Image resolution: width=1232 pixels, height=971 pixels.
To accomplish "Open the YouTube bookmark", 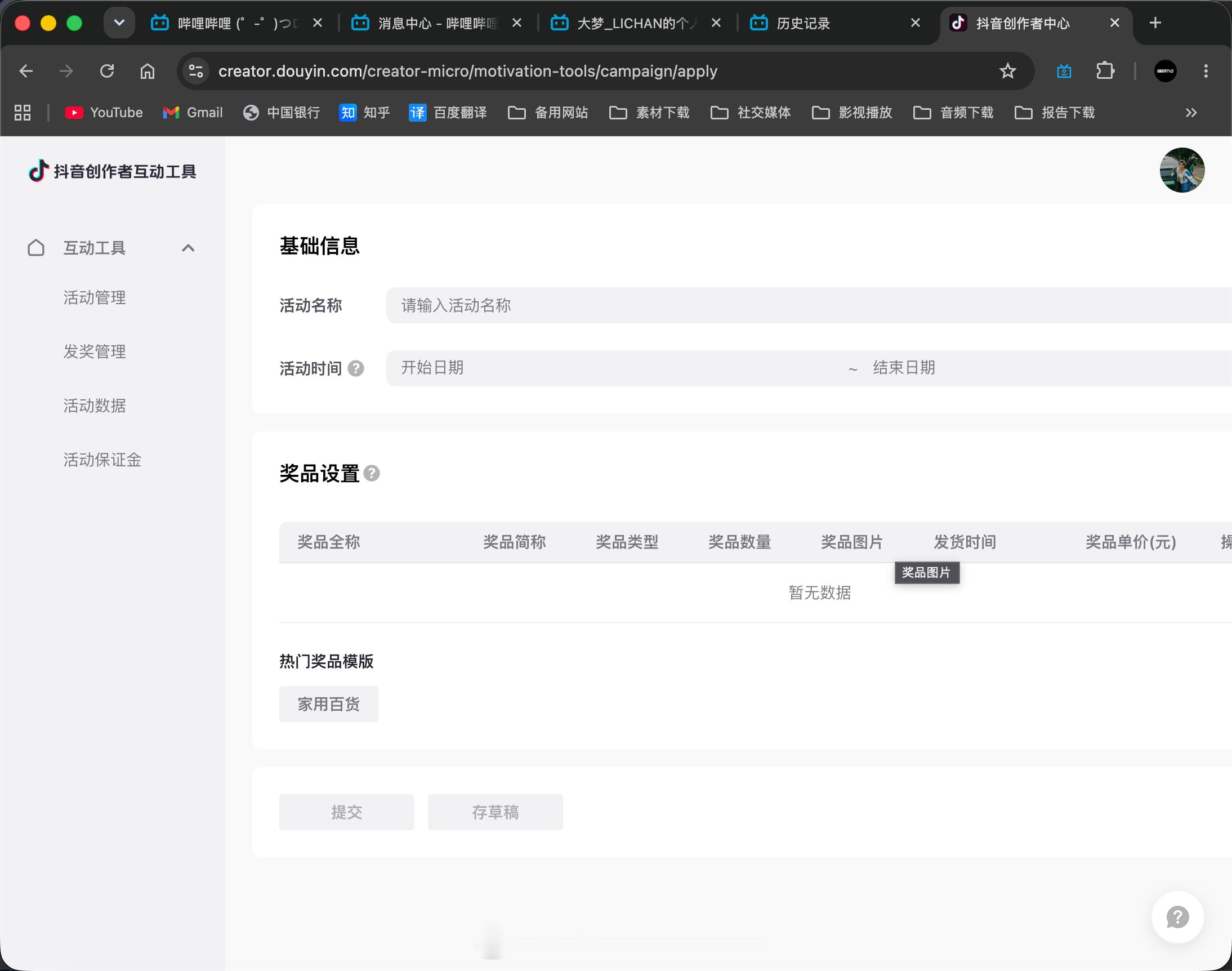I will point(104,113).
